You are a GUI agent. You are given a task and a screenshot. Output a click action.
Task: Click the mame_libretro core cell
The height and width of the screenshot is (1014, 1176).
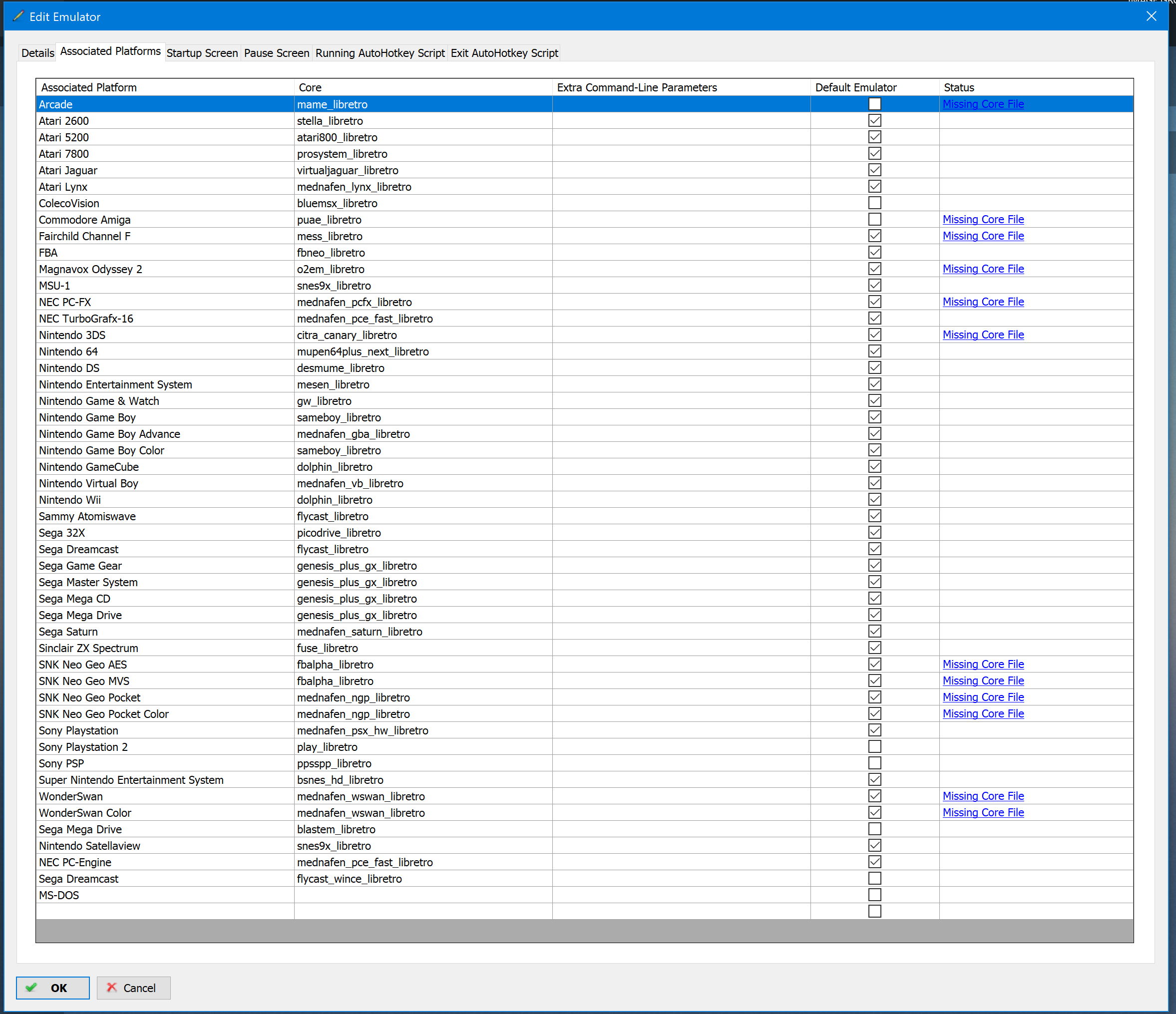[x=423, y=104]
